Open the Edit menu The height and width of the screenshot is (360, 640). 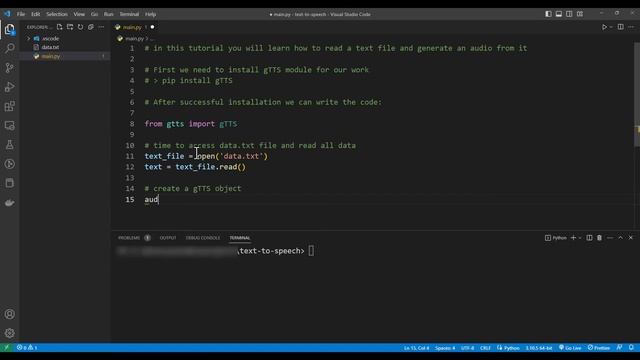tap(36, 14)
